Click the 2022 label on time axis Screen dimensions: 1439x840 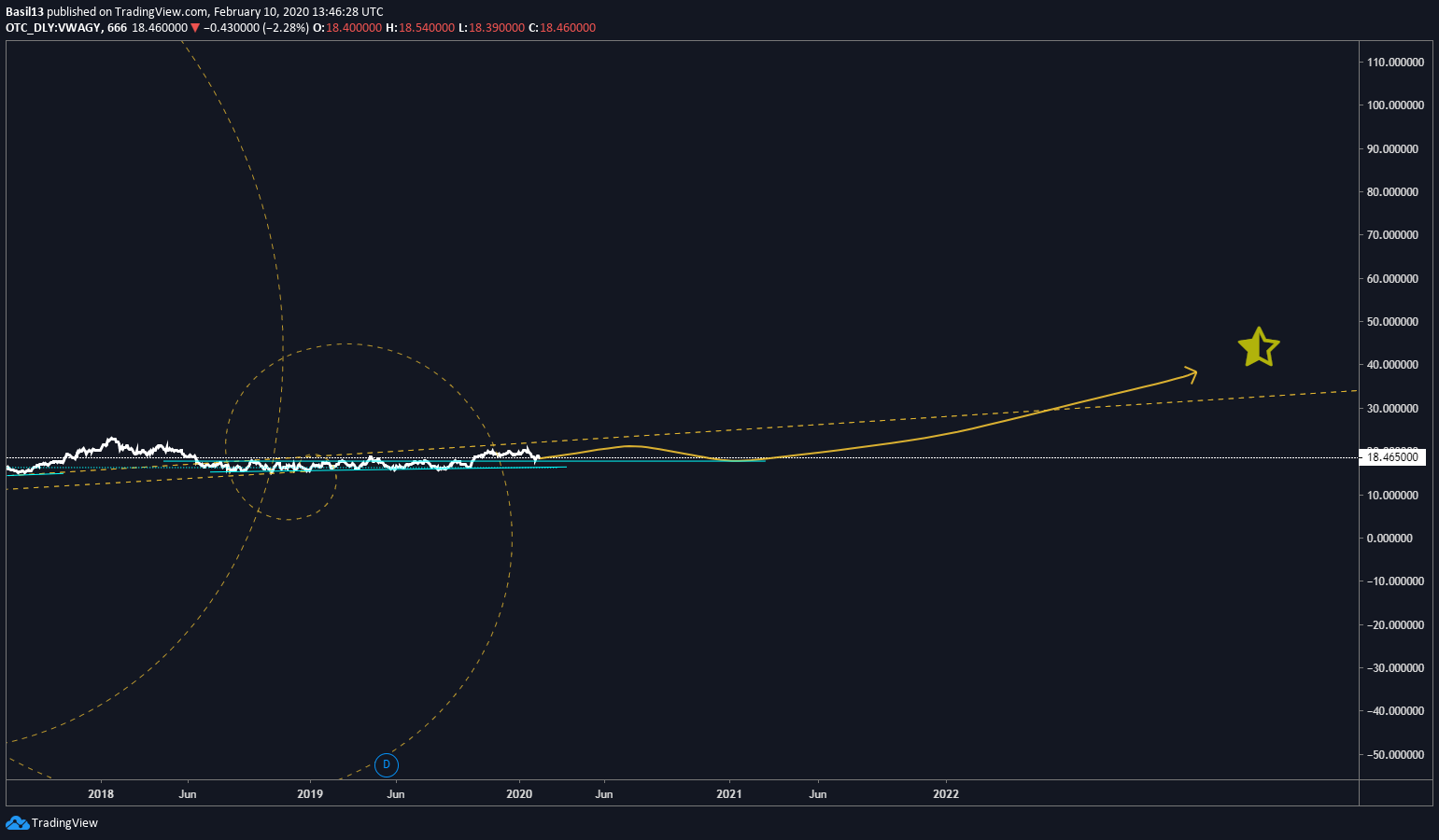pos(946,794)
